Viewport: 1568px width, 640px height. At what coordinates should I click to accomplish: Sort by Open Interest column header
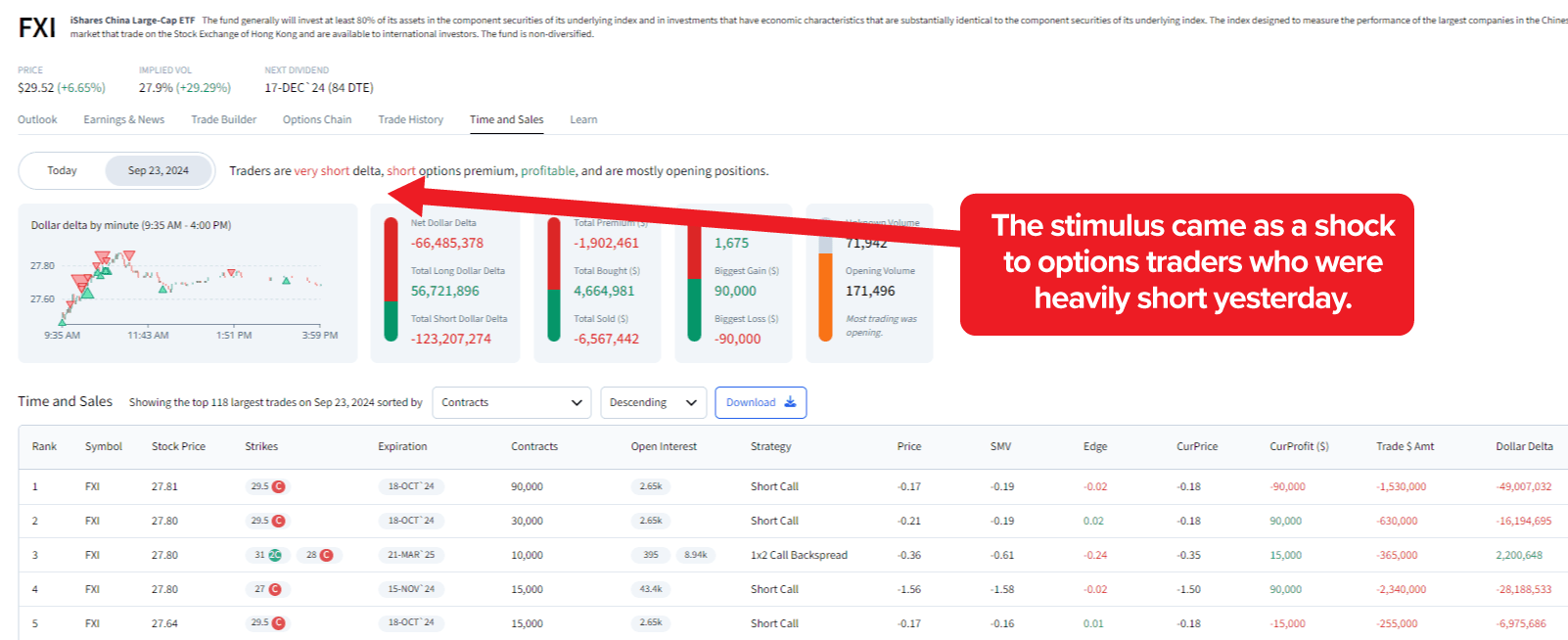tap(664, 446)
